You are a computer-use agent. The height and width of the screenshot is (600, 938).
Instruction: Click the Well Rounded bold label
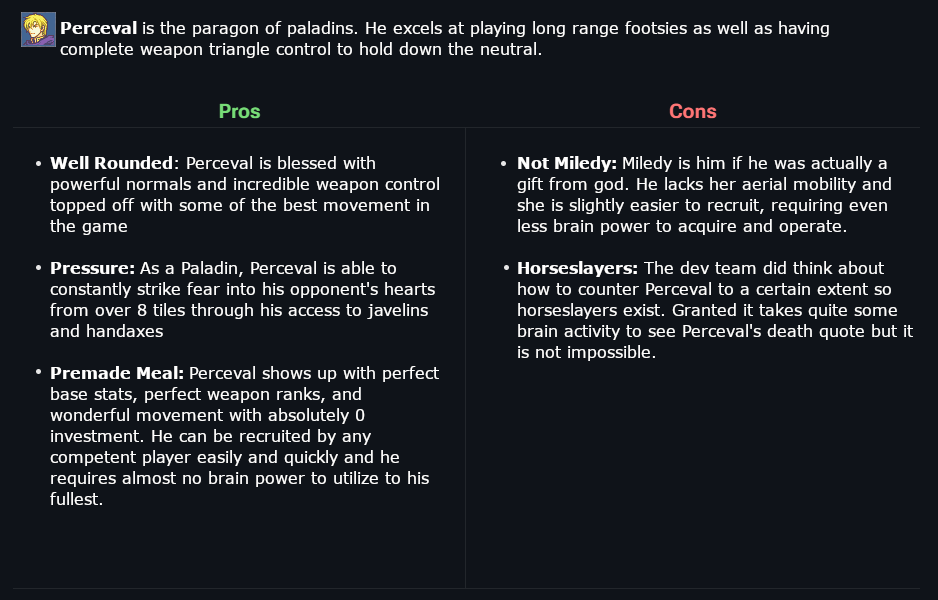pyautogui.click(x=112, y=163)
